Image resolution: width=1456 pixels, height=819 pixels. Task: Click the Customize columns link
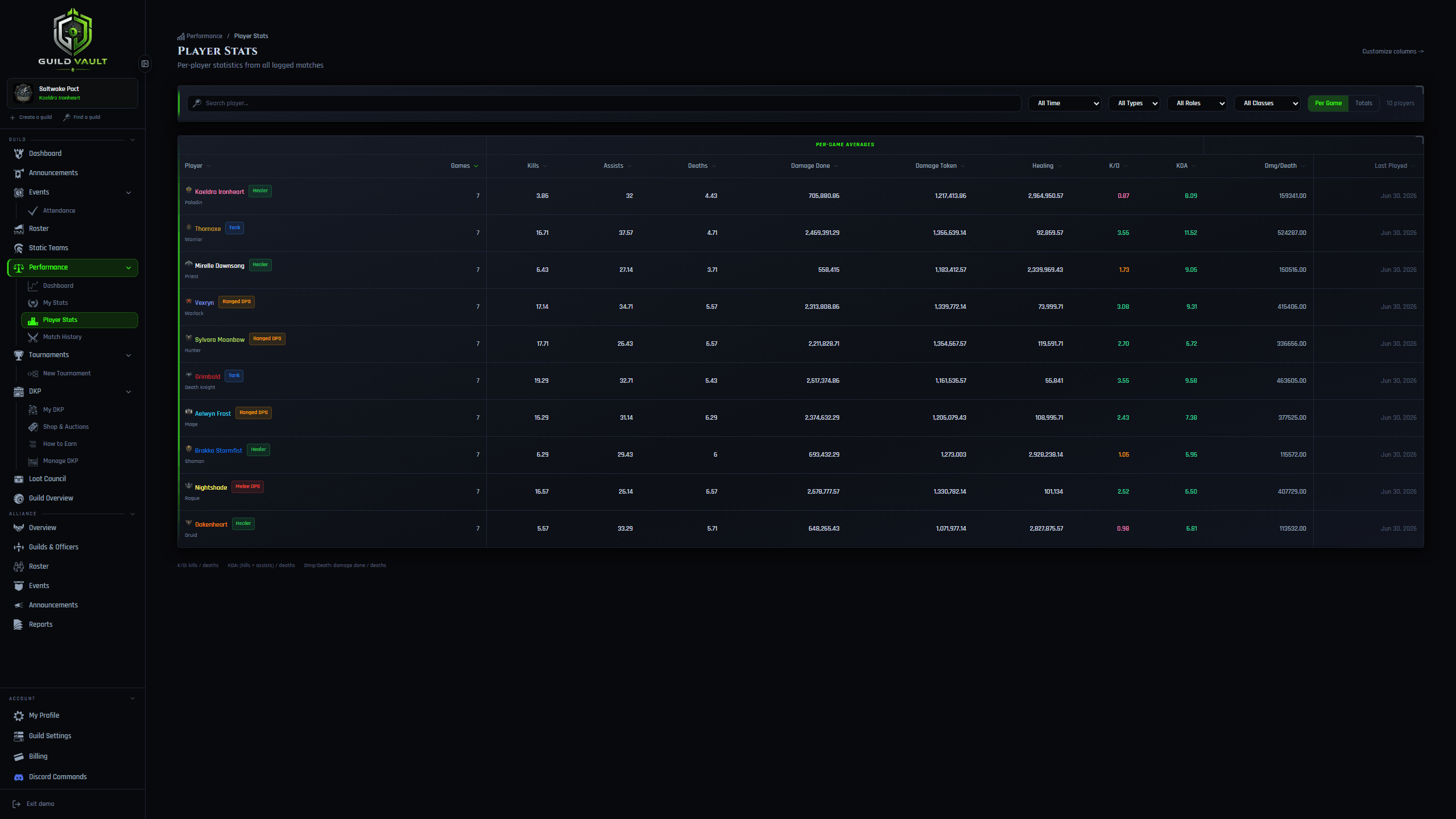tap(1393, 51)
